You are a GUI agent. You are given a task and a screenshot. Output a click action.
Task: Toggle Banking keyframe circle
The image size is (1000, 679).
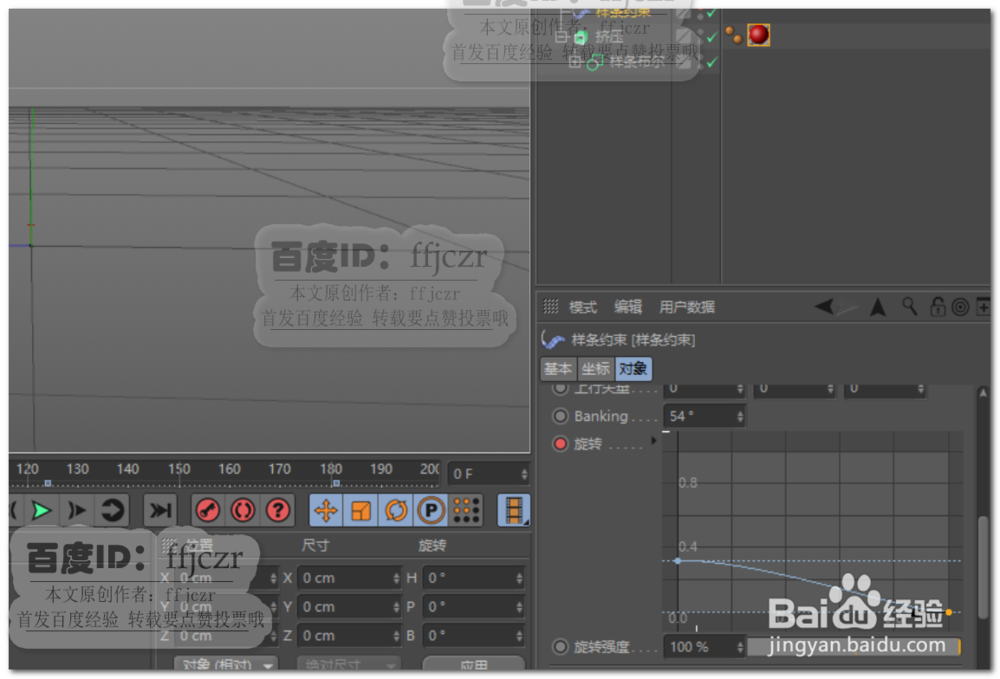560,416
